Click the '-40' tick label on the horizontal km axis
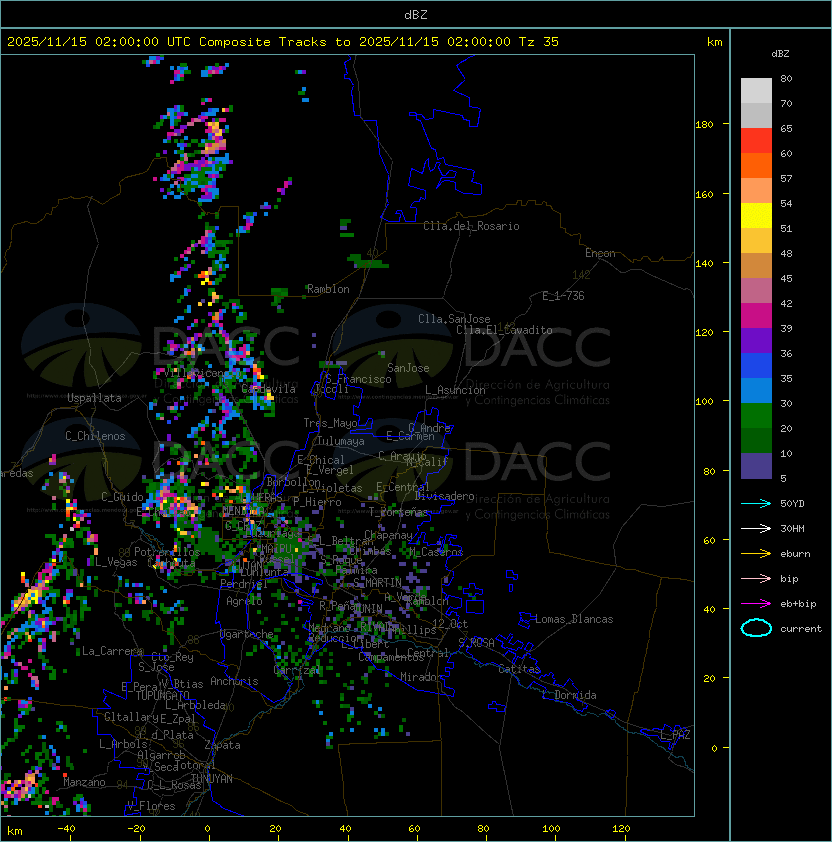 tap(66, 829)
